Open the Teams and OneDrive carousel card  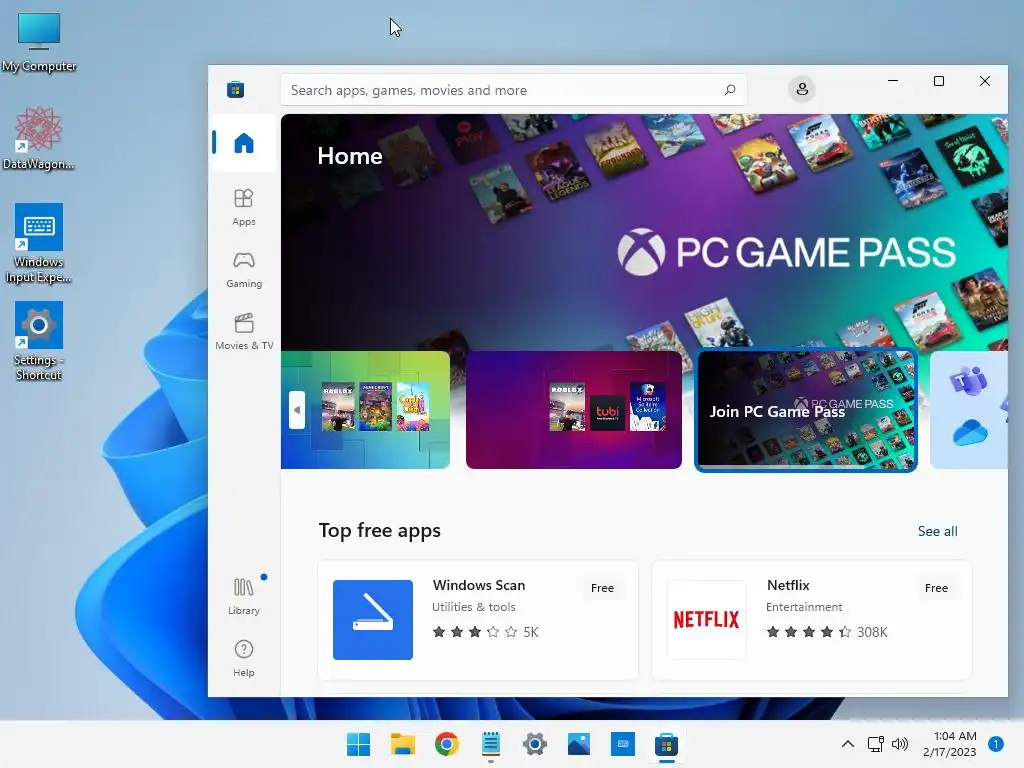(969, 410)
